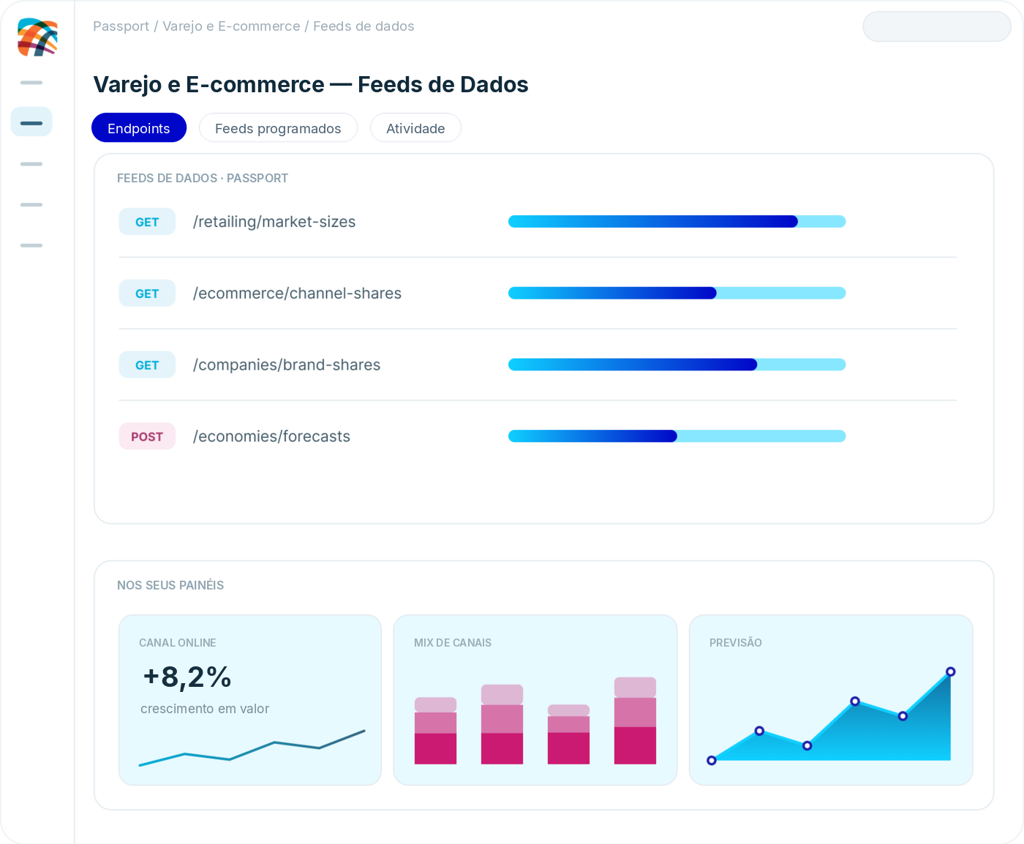Open the Atividade tab

pos(415,128)
